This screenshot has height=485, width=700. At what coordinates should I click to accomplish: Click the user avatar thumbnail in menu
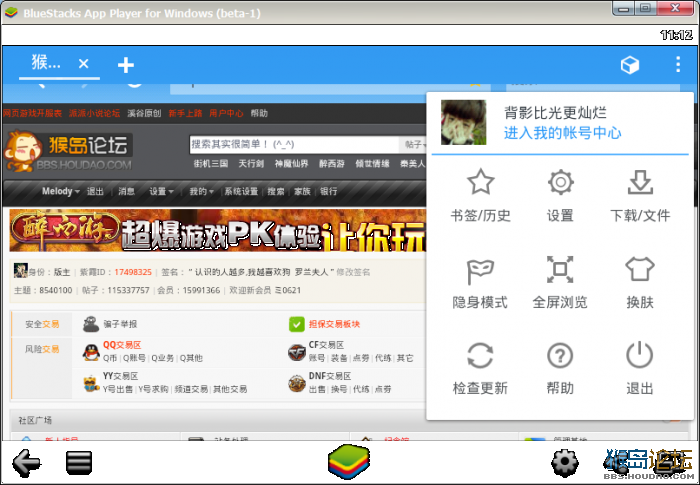click(x=463, y=122)
